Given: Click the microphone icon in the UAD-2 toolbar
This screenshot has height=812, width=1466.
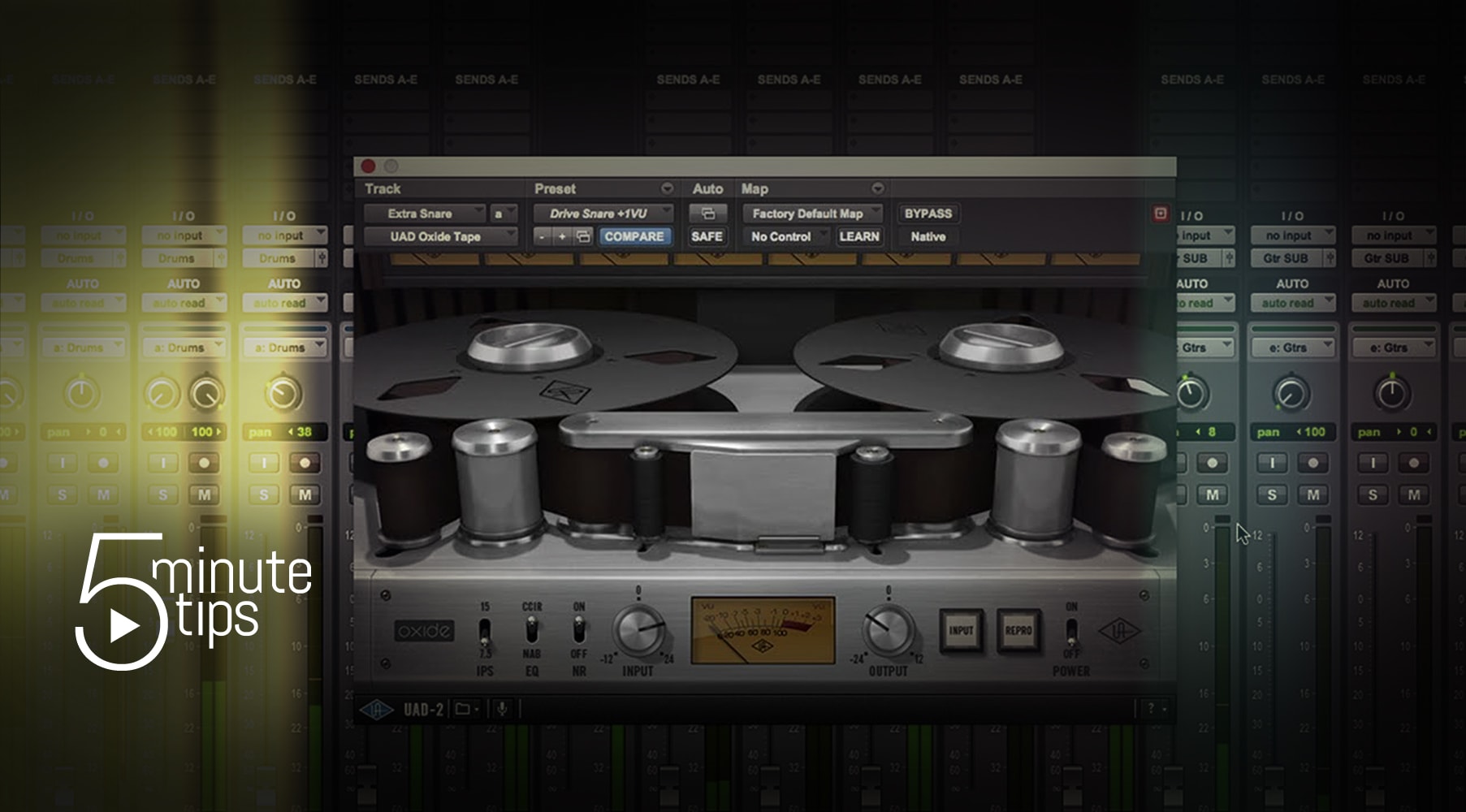Looking at the screenshot, I should (x=502, y=709).
